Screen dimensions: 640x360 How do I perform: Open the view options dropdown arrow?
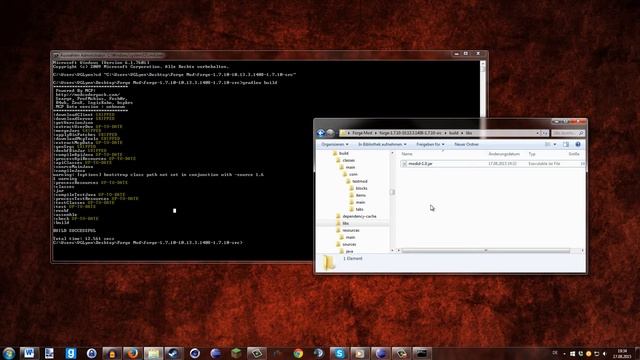(555, 144)
